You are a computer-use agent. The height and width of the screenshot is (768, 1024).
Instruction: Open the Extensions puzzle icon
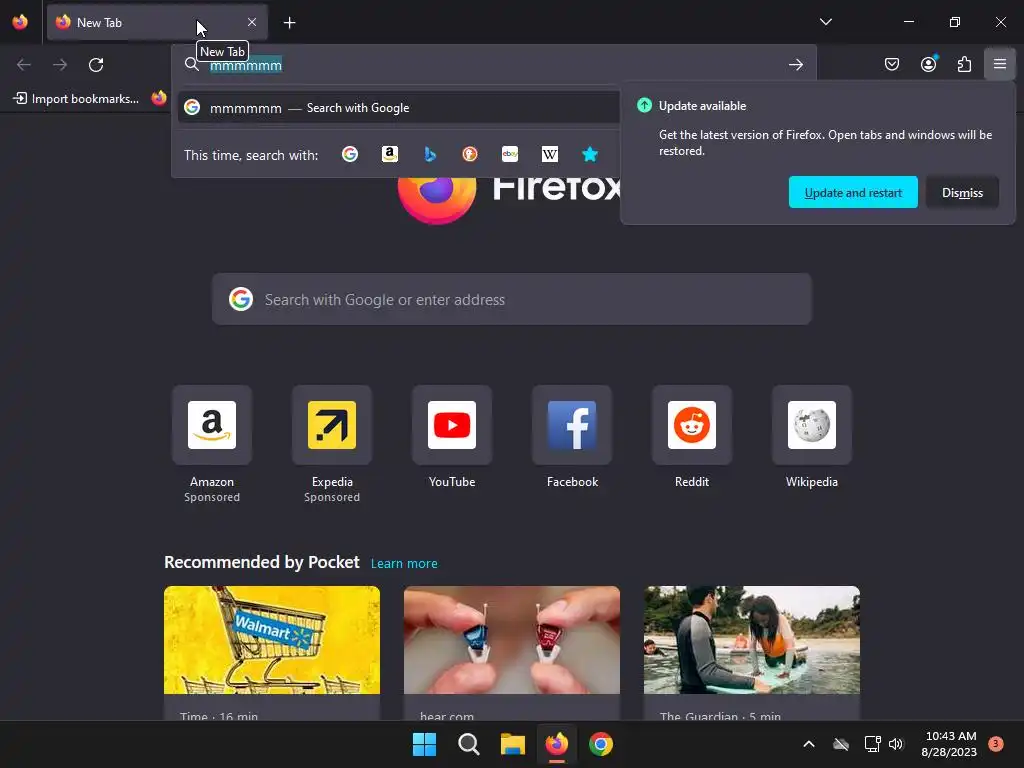tap(964, 64)
